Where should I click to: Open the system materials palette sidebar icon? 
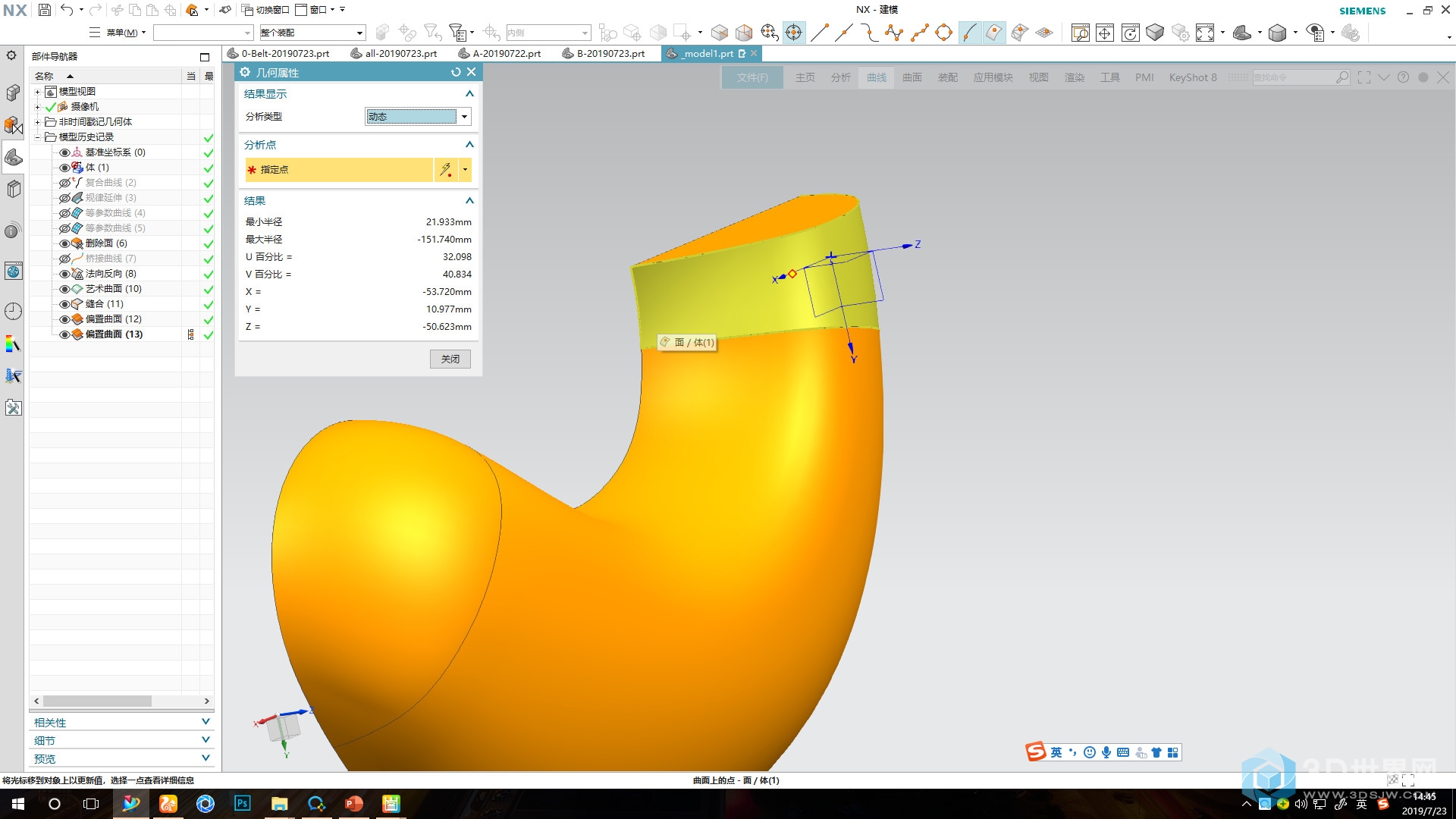(13, 344)
